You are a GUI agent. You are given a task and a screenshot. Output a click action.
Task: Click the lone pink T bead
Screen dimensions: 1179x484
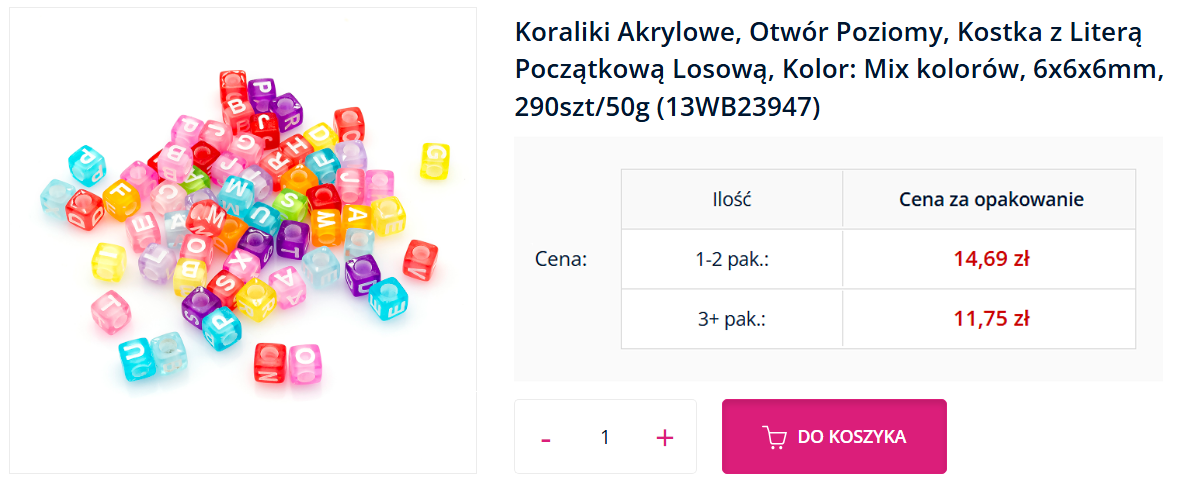pyautogui.click(x=110, y=312)
